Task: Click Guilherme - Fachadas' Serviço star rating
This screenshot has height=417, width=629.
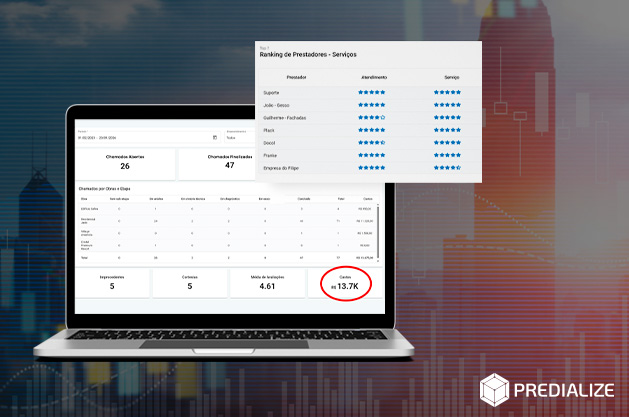Action: click(447, 117)
